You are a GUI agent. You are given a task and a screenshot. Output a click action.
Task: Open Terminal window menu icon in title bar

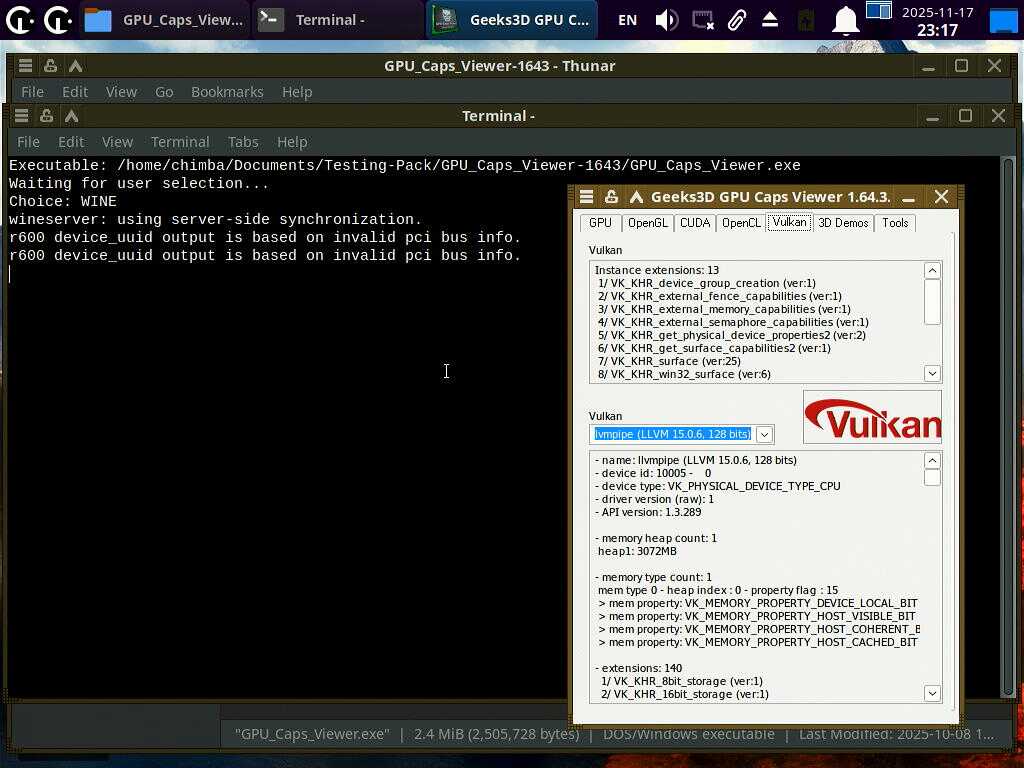tap(22, 116)
